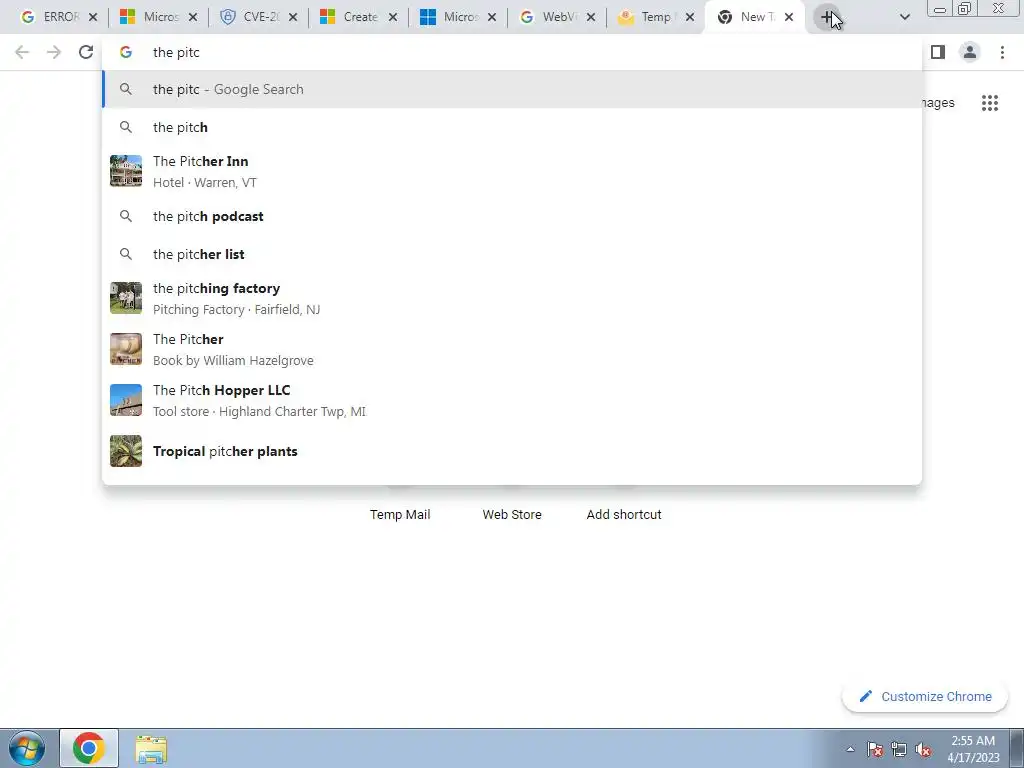The image size is (1024, 768).
Task: Close the New Tab tab
Action: coord(789,18)
